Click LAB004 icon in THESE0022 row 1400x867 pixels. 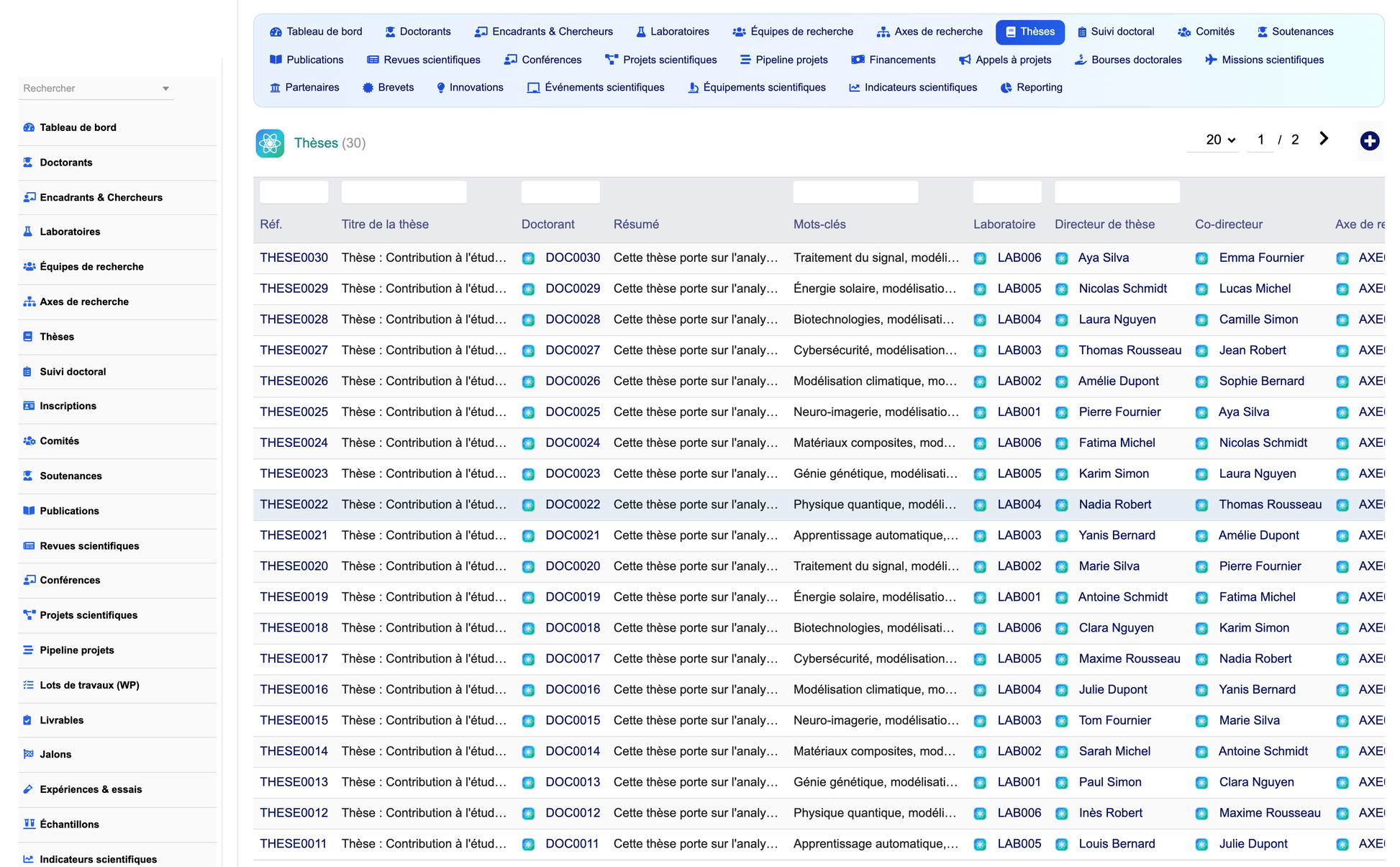(980, 505)
